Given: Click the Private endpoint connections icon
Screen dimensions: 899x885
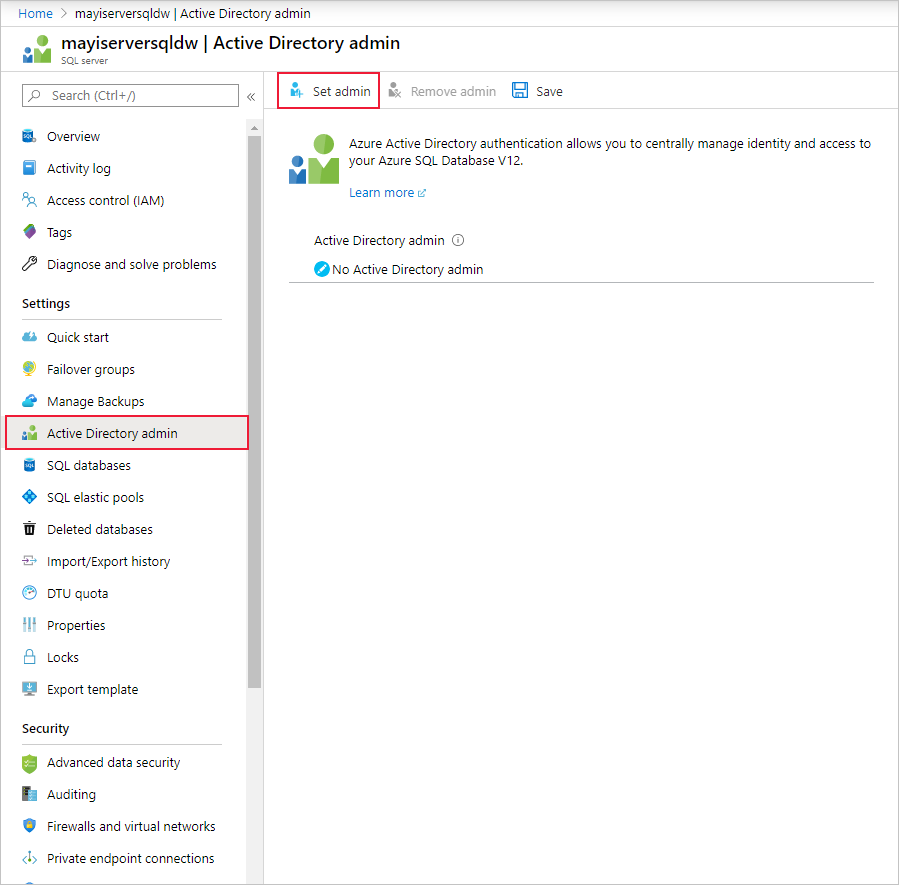Looking at the screenshot, I should pyautogui.click(x=29, y=858).
